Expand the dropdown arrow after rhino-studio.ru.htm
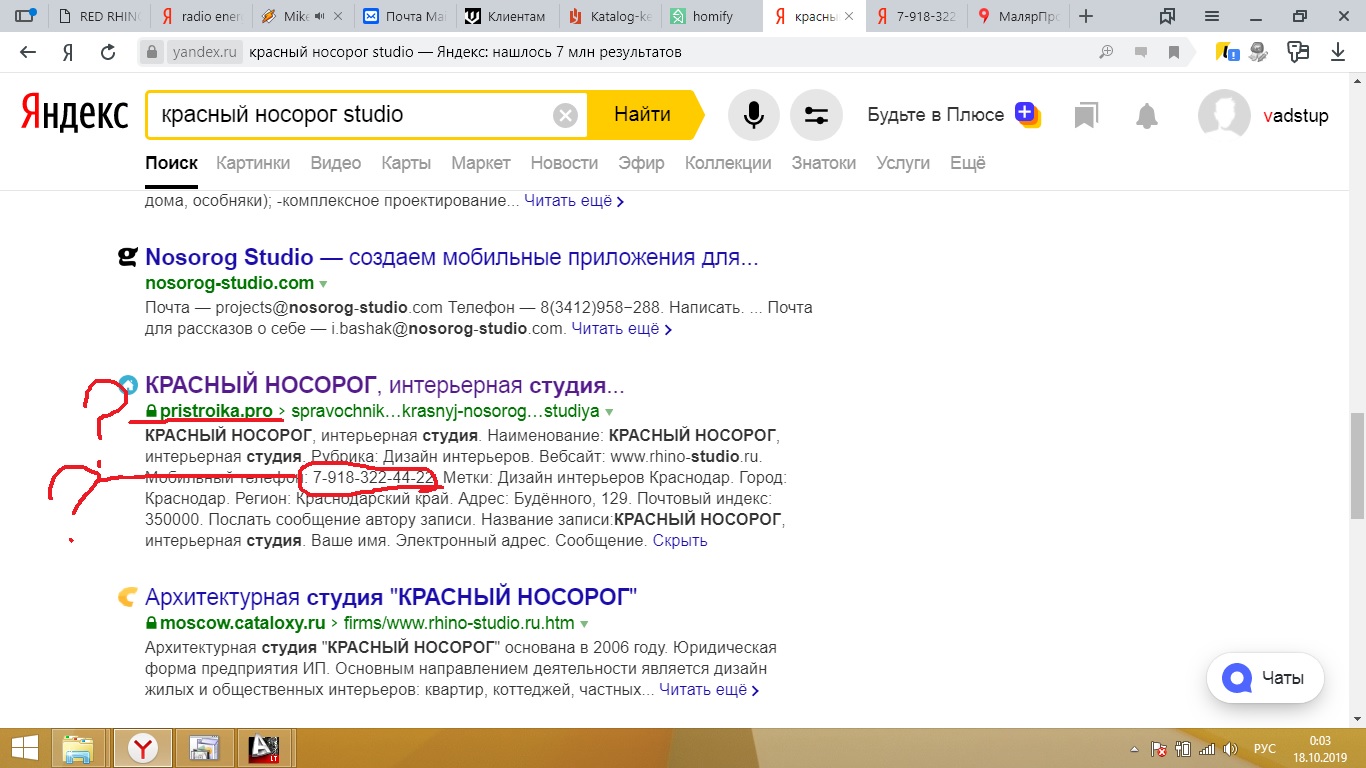This screenshot has width=1366, height=768. (x=584, y=624)
